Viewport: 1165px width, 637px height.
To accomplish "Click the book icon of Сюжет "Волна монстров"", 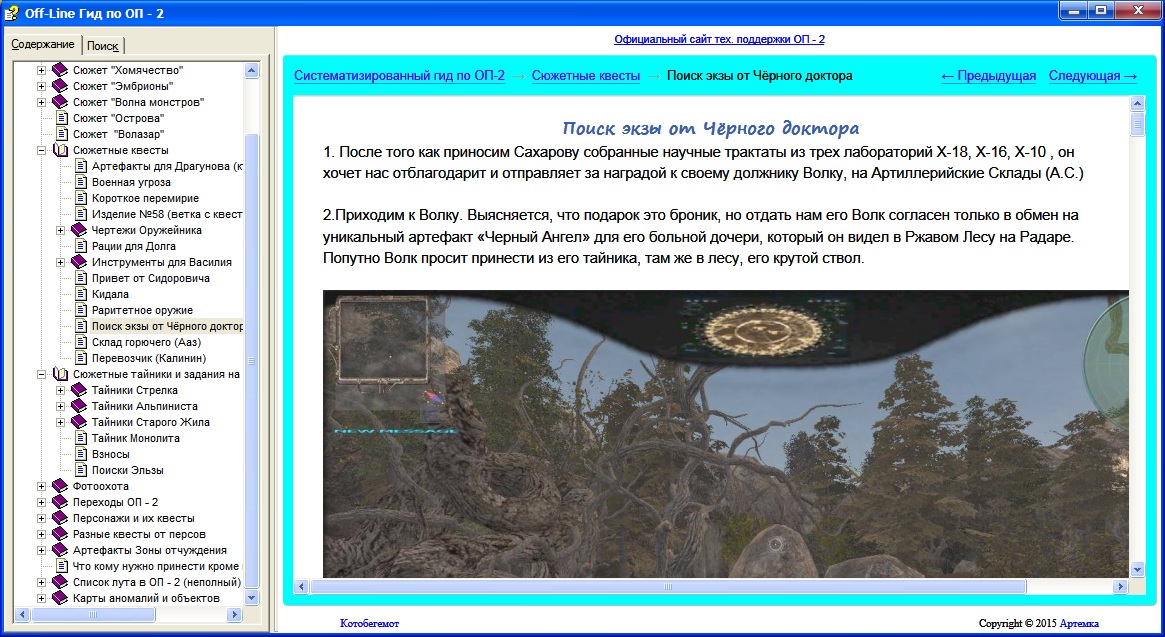I will coord(60,102).
